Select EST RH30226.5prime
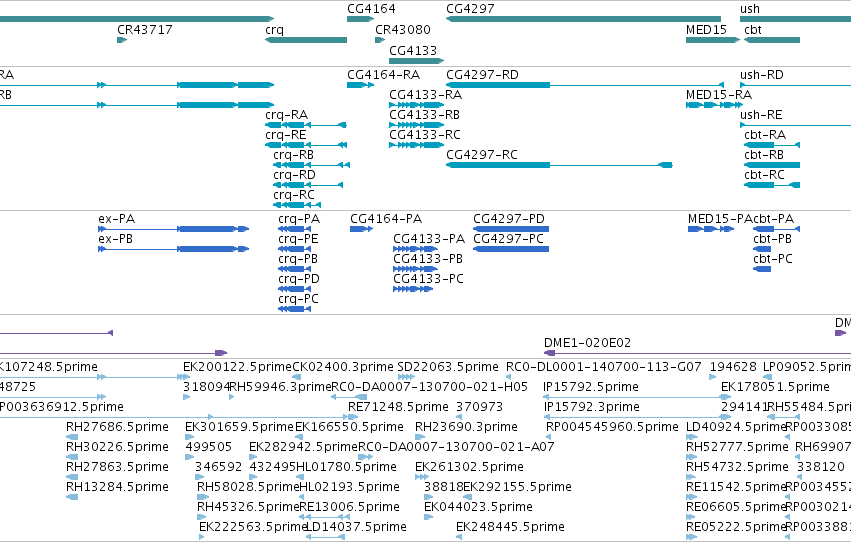Image resolution: width=851 pixels, height=542 pixels. pyautogui.click(x=117, y=447)
